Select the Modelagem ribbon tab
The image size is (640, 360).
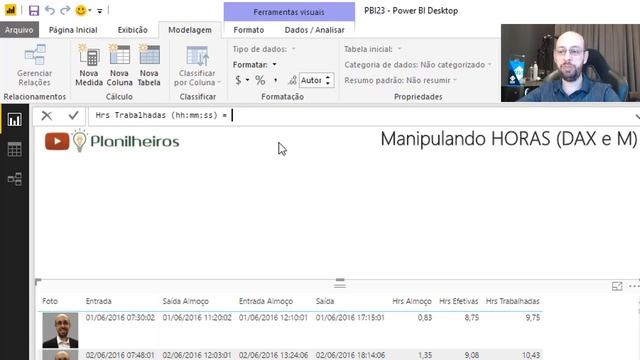[190, 30]
